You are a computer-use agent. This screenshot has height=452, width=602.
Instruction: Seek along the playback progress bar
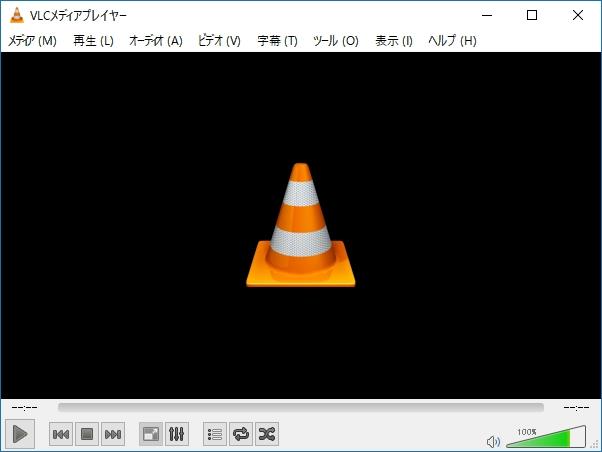301,407
